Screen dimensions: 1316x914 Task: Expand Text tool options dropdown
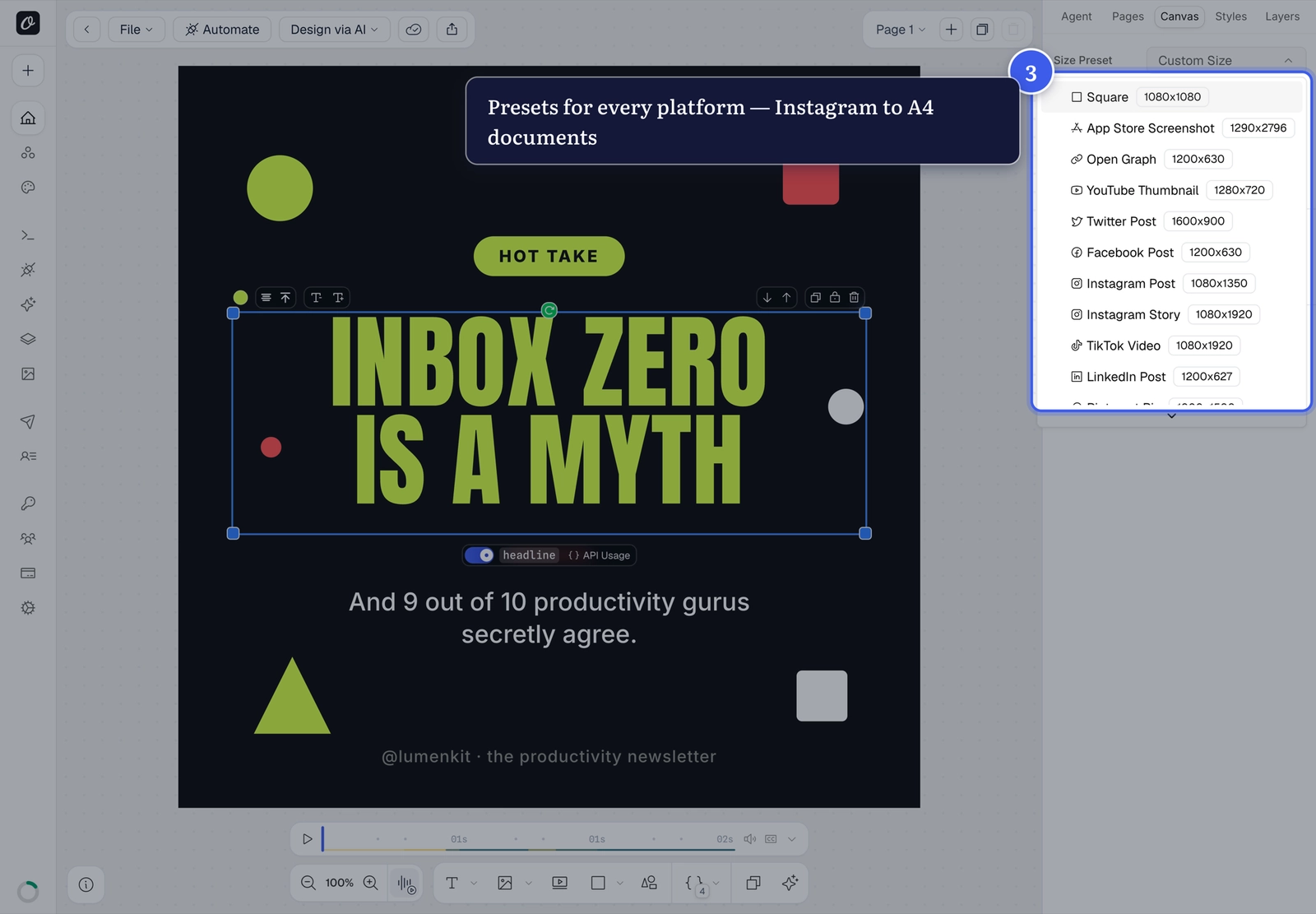tap(474, 884)
